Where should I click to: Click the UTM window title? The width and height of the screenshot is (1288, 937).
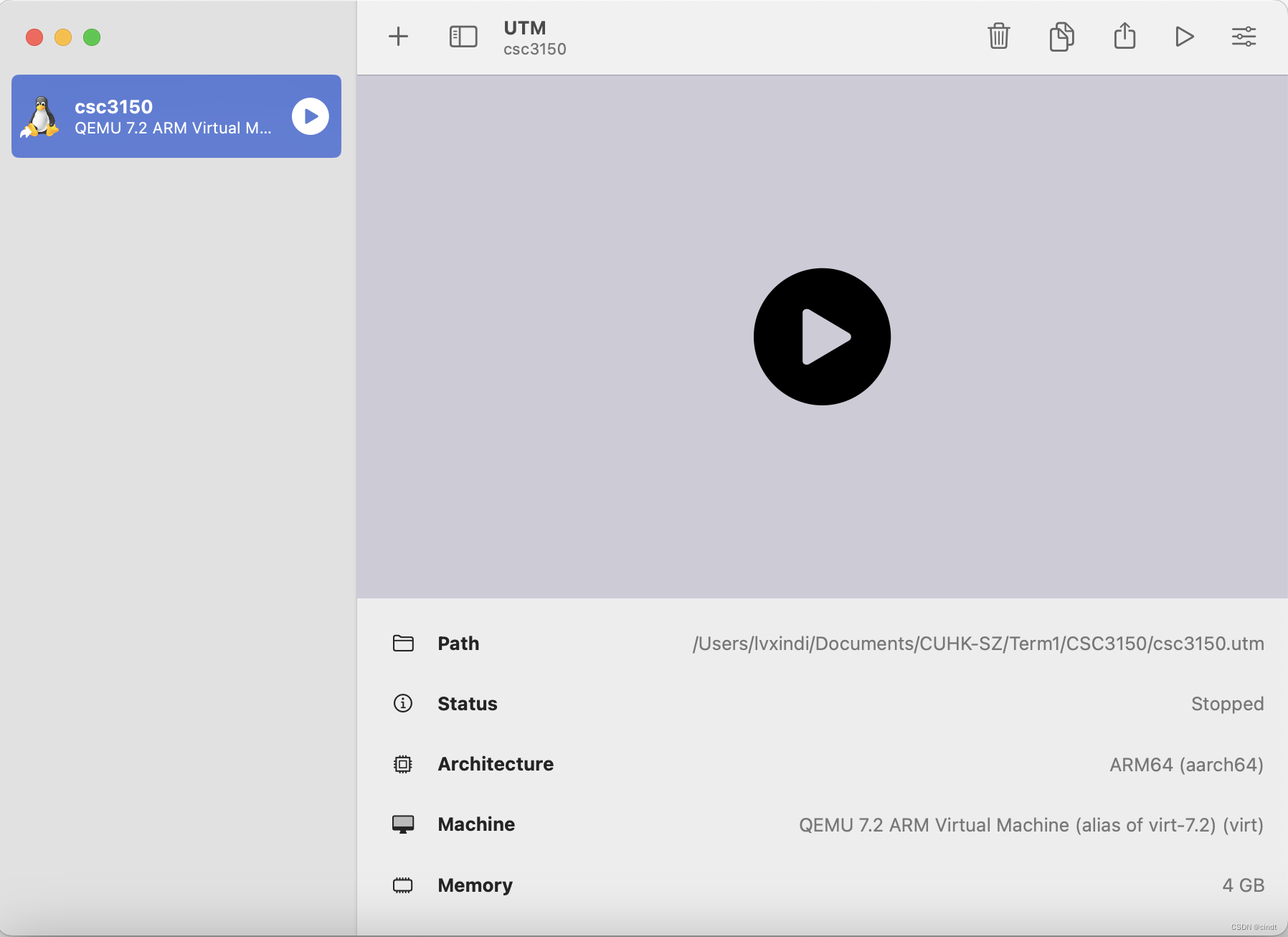[x=525, y=28]
